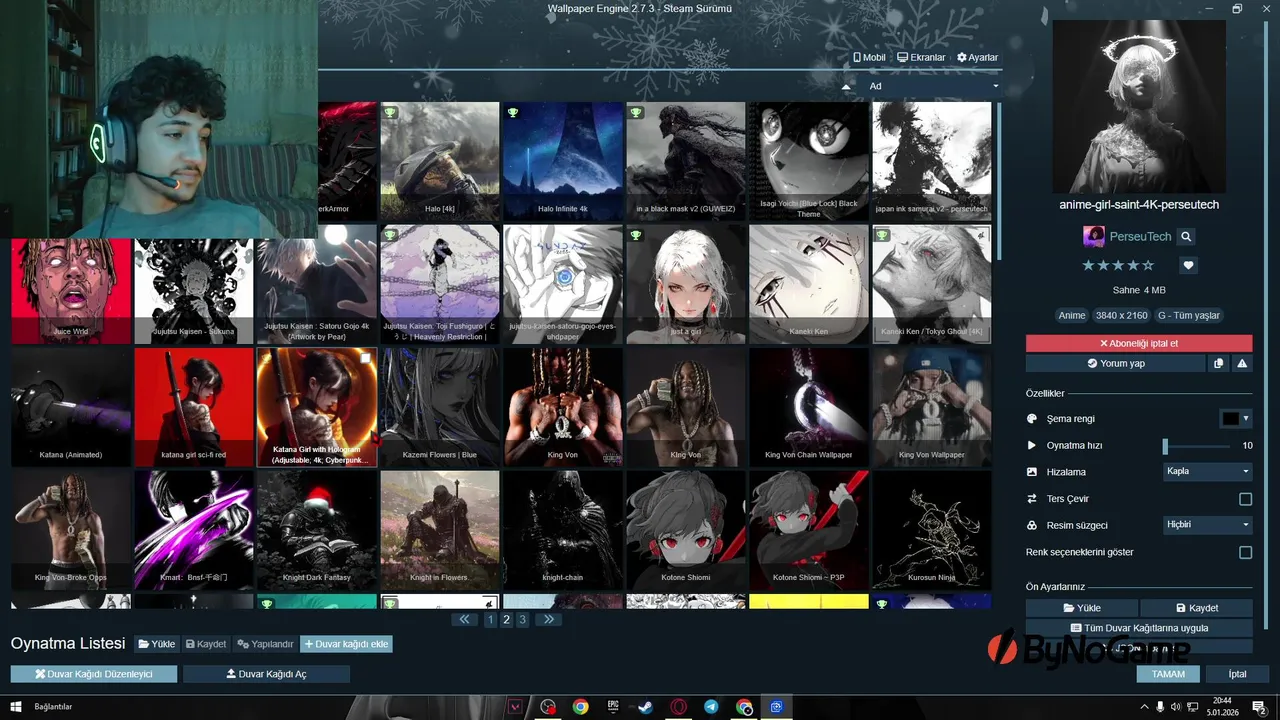Load a playlist with Yükle beside Oynatma Listesi
1280x720 pixels.
(x=157, y=644)
